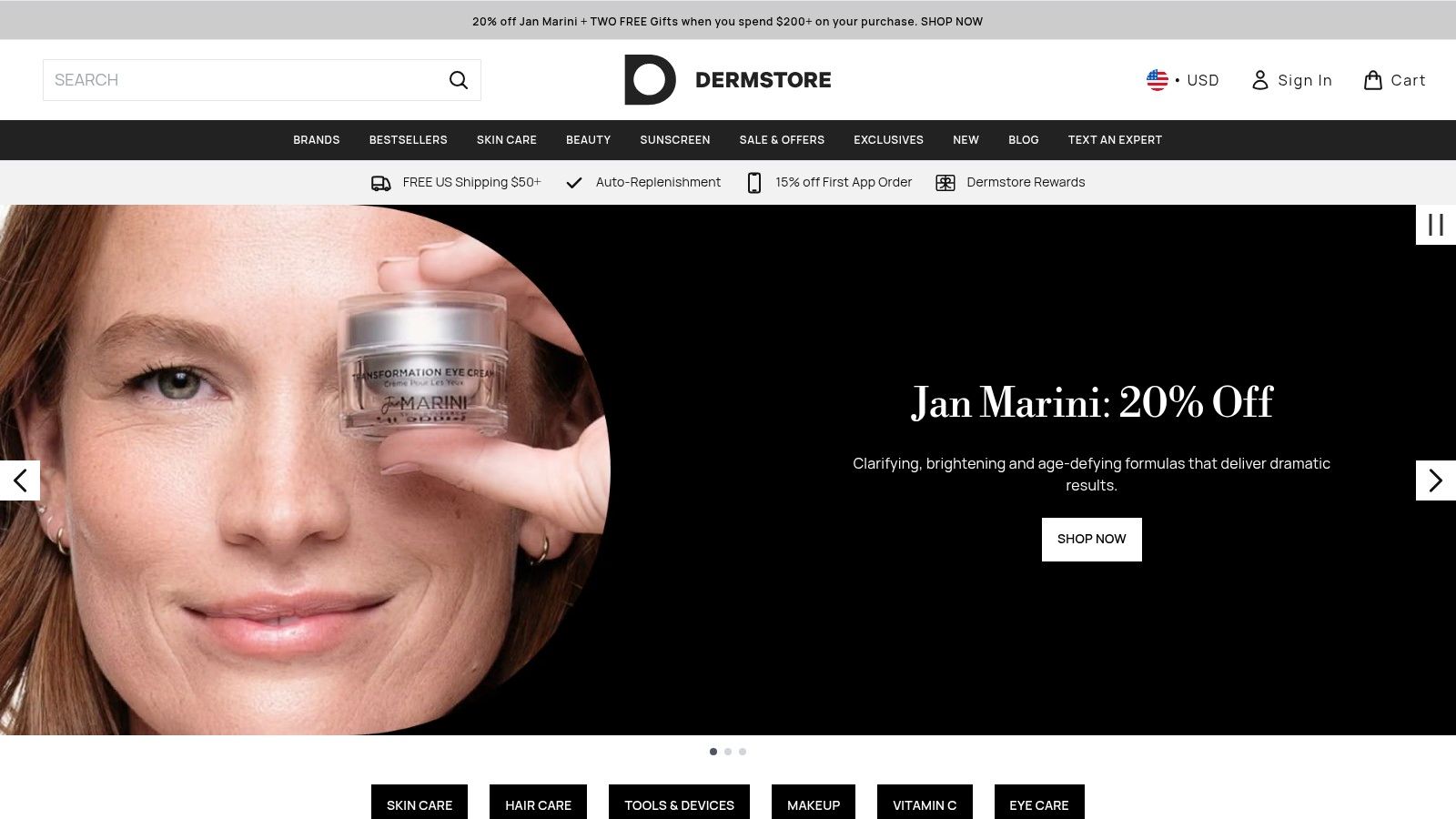Viewport: 1456px width, 819px height.
Task: Click the Vitamin C category button
Action: 925,803
